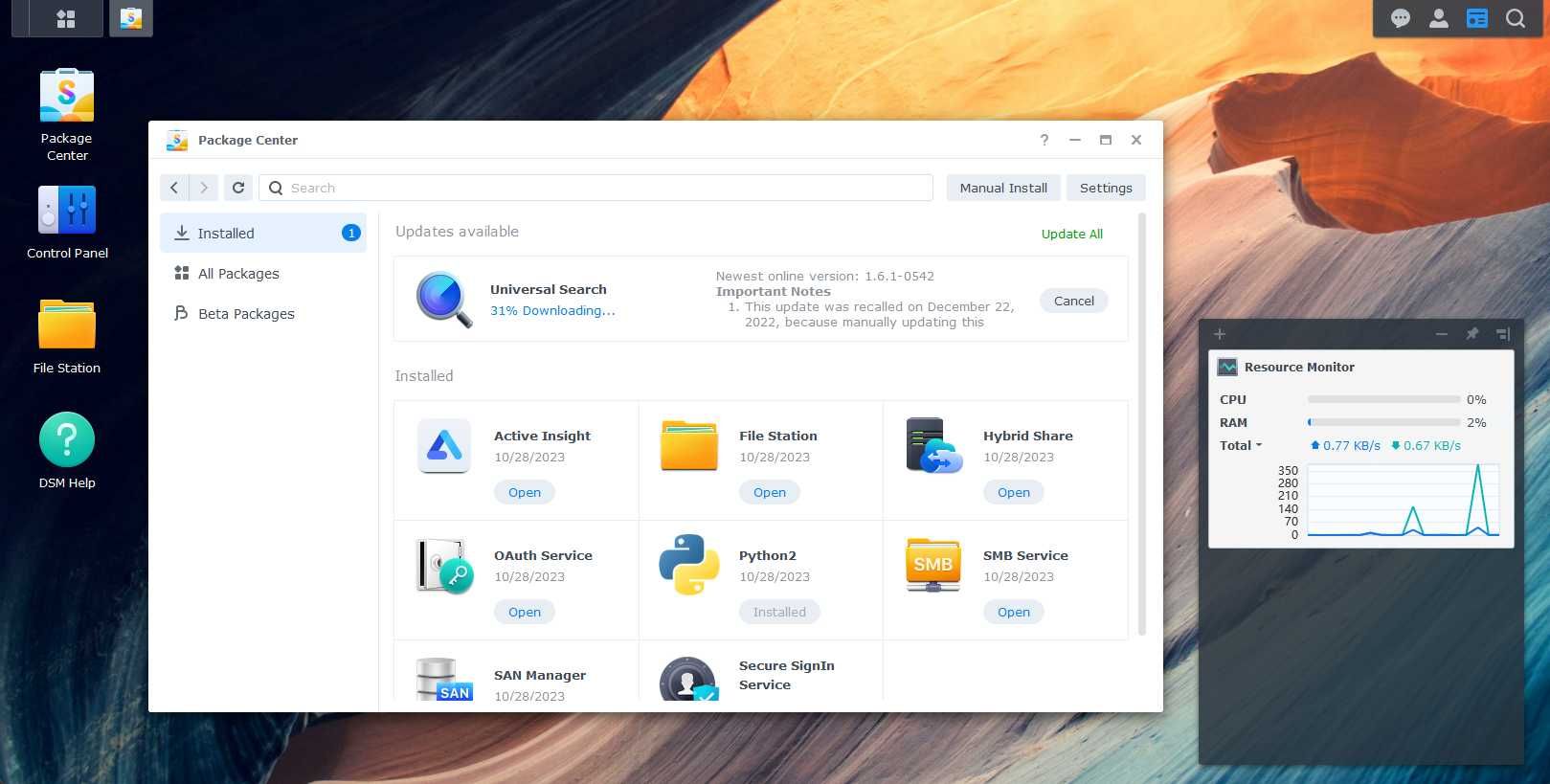Expand the Total network dropdown

(x=1241, y=445)
